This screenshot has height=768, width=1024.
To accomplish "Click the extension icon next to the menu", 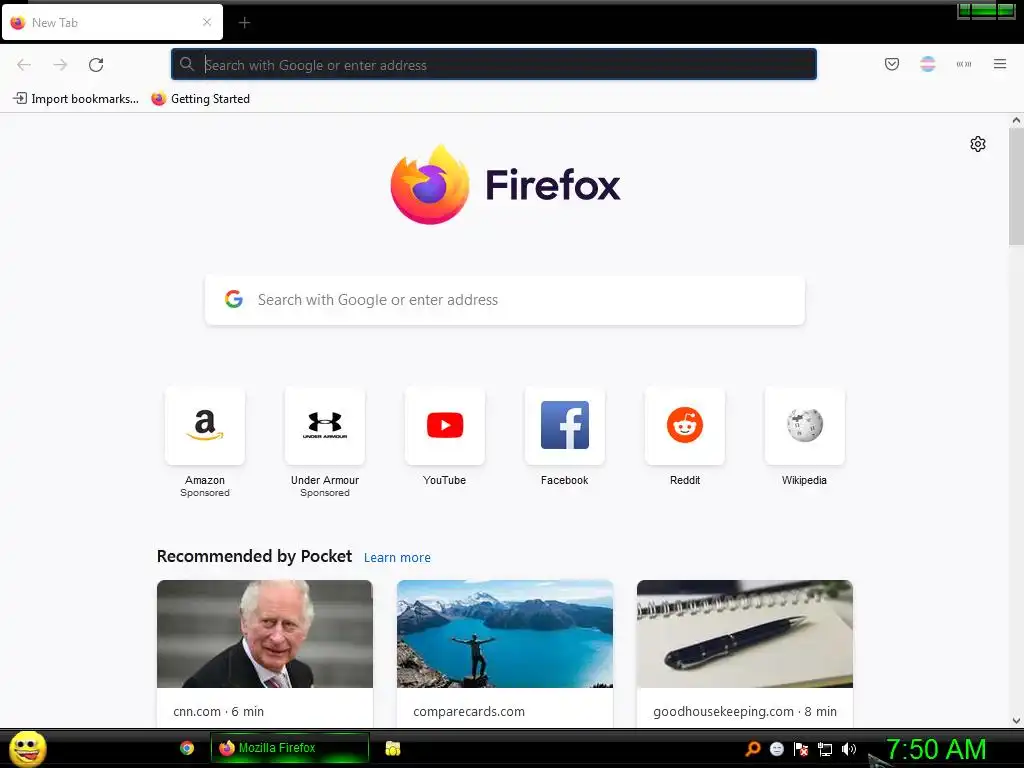I will [963, 64].
